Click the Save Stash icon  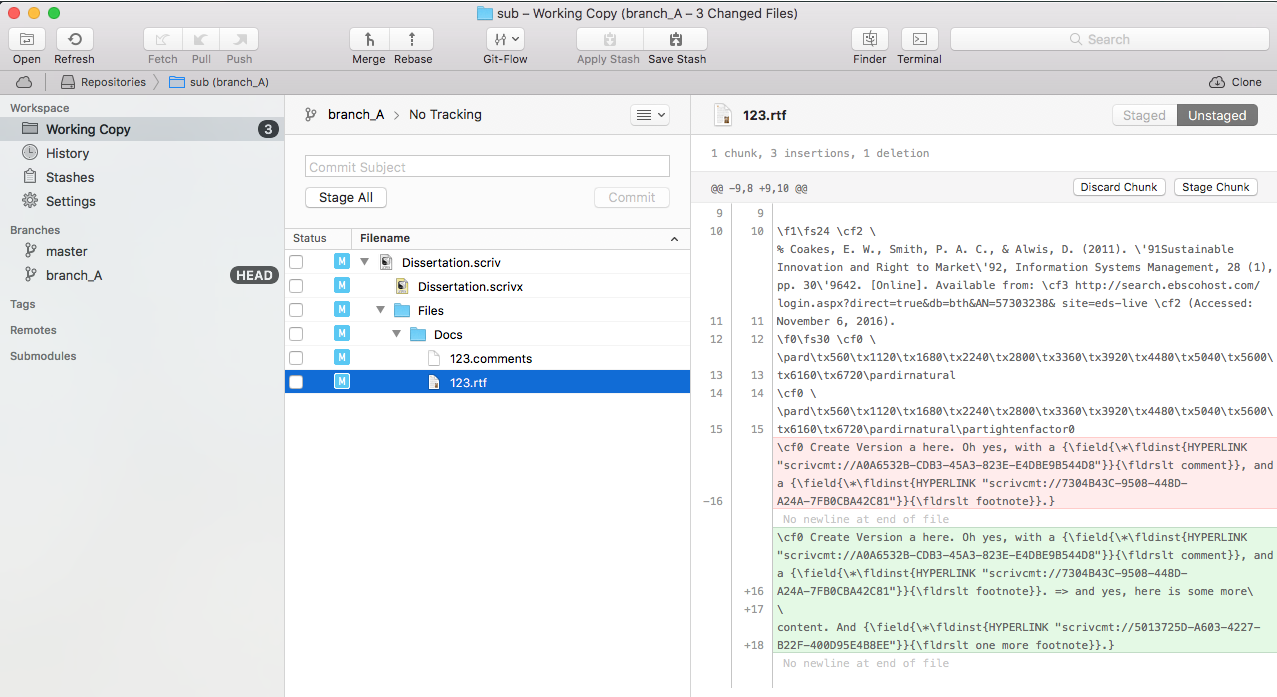tap(676, 40)
